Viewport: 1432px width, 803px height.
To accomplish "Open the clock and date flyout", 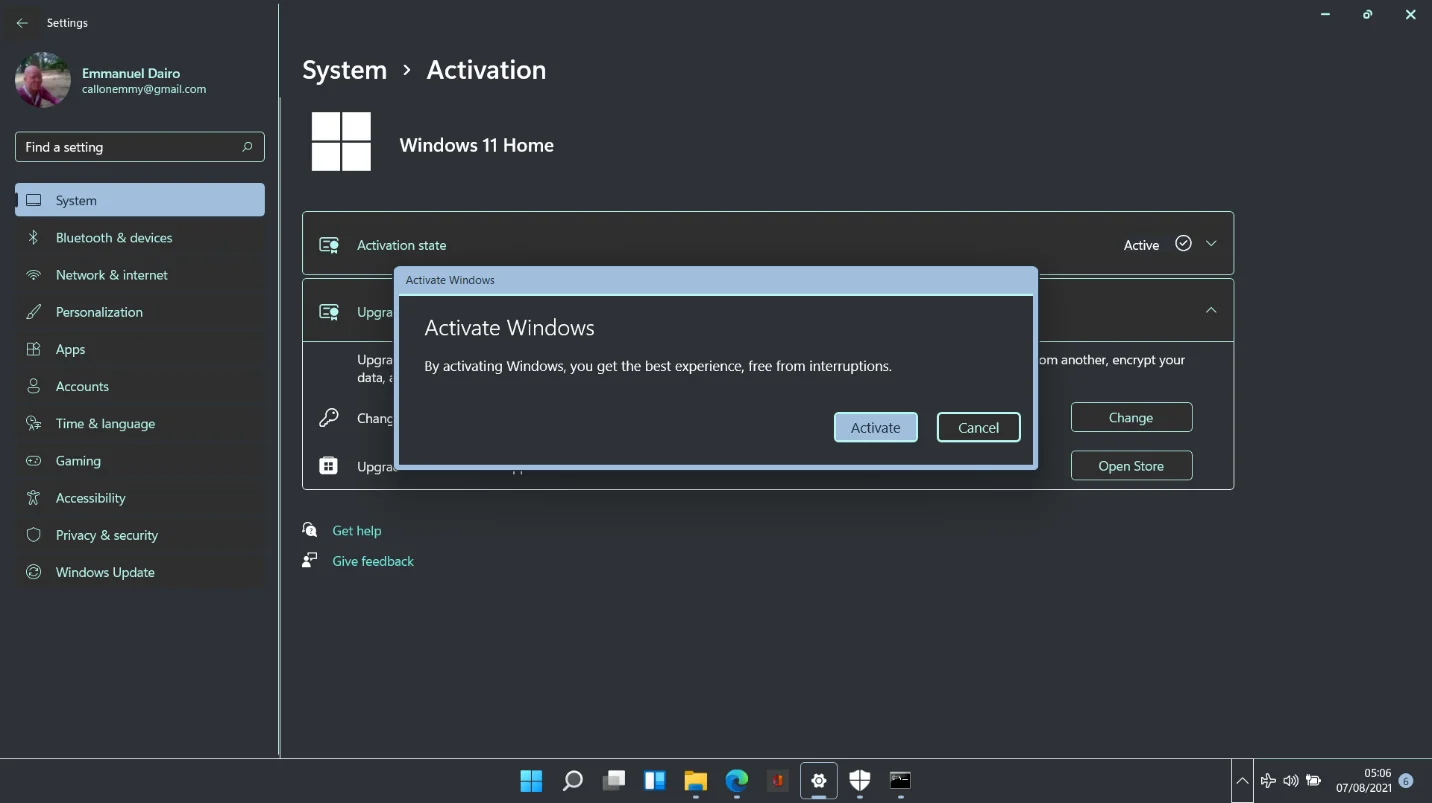I will tap(1364, 781).
